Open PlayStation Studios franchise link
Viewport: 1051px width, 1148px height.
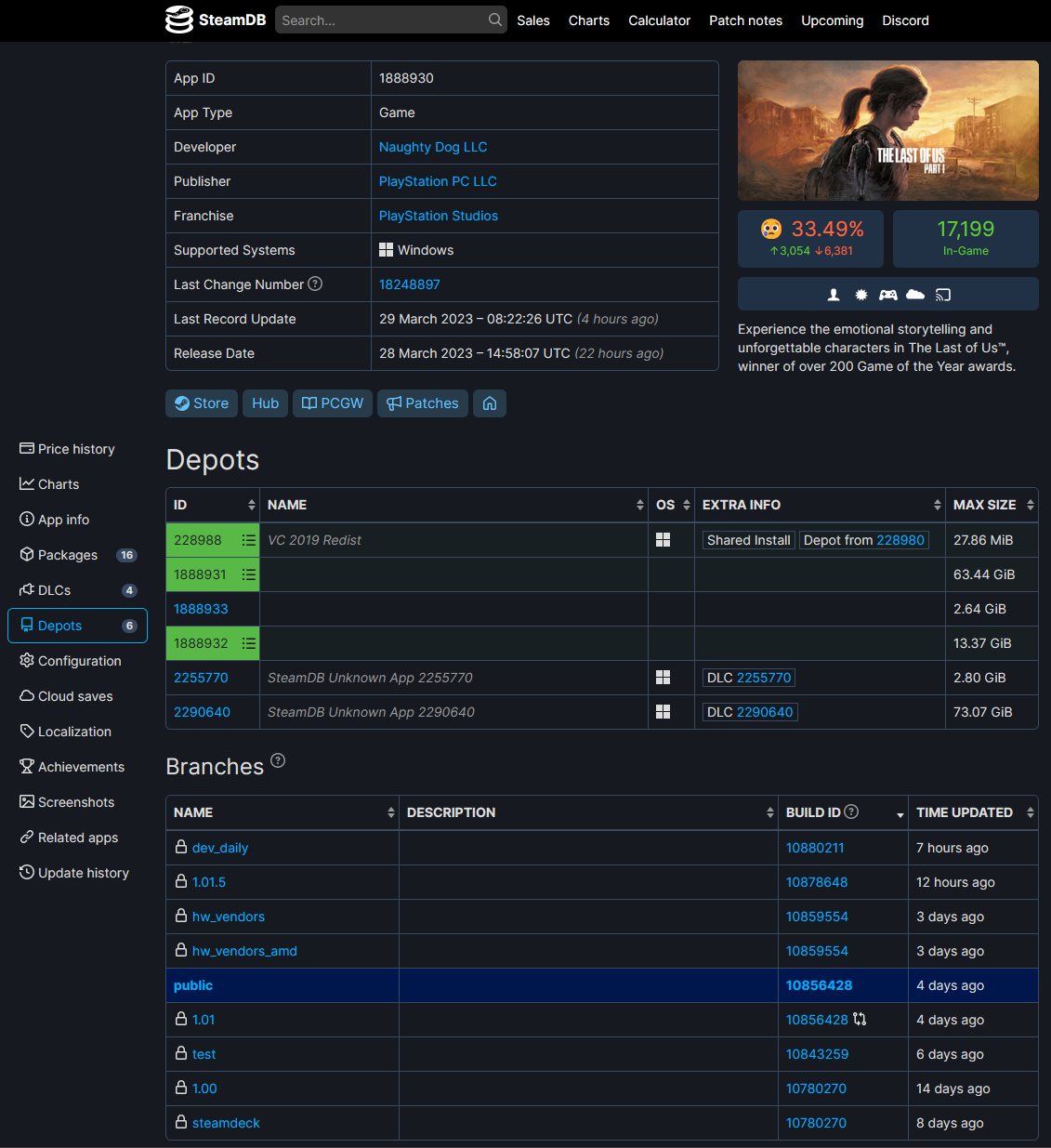coord(439,216)
